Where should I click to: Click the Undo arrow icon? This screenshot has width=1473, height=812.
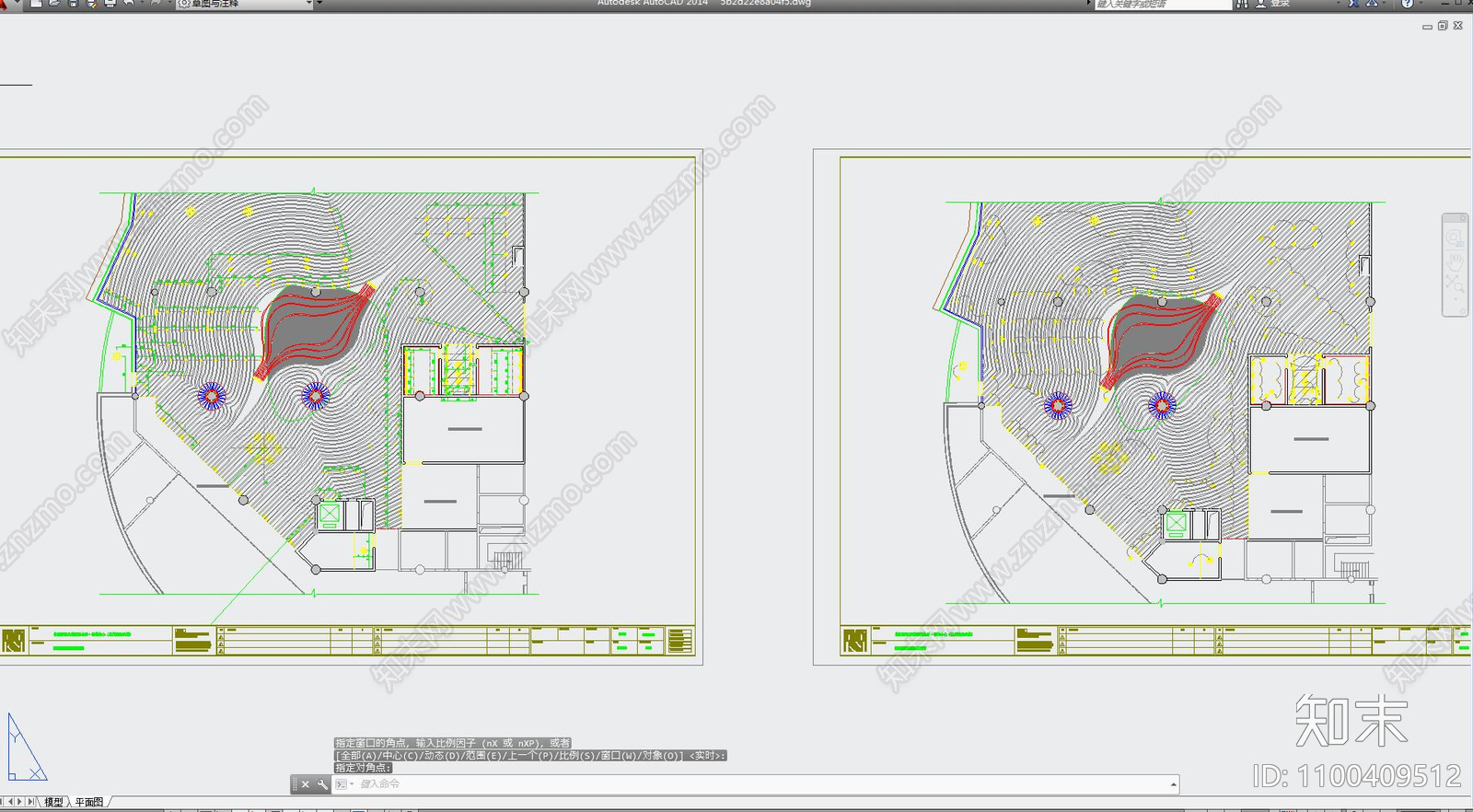coord(128,4)
